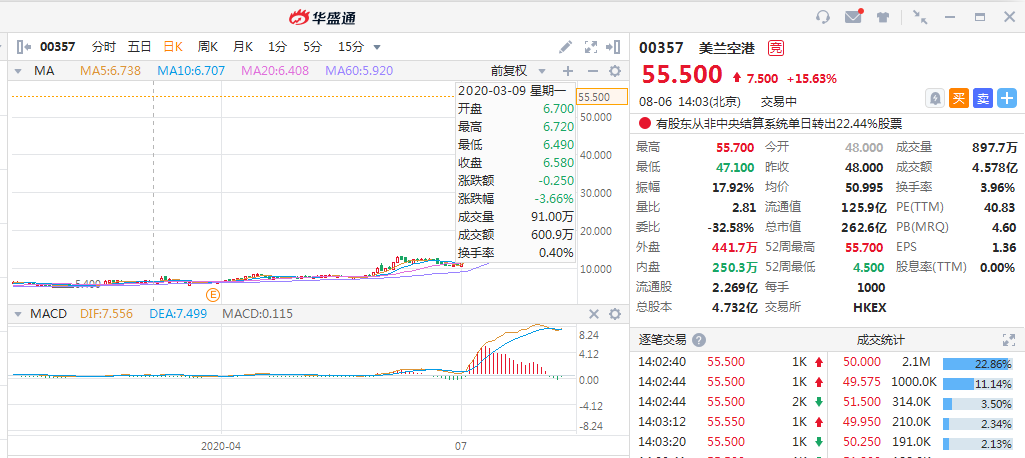Click the 49.950 price level row

tap(924, 422)
